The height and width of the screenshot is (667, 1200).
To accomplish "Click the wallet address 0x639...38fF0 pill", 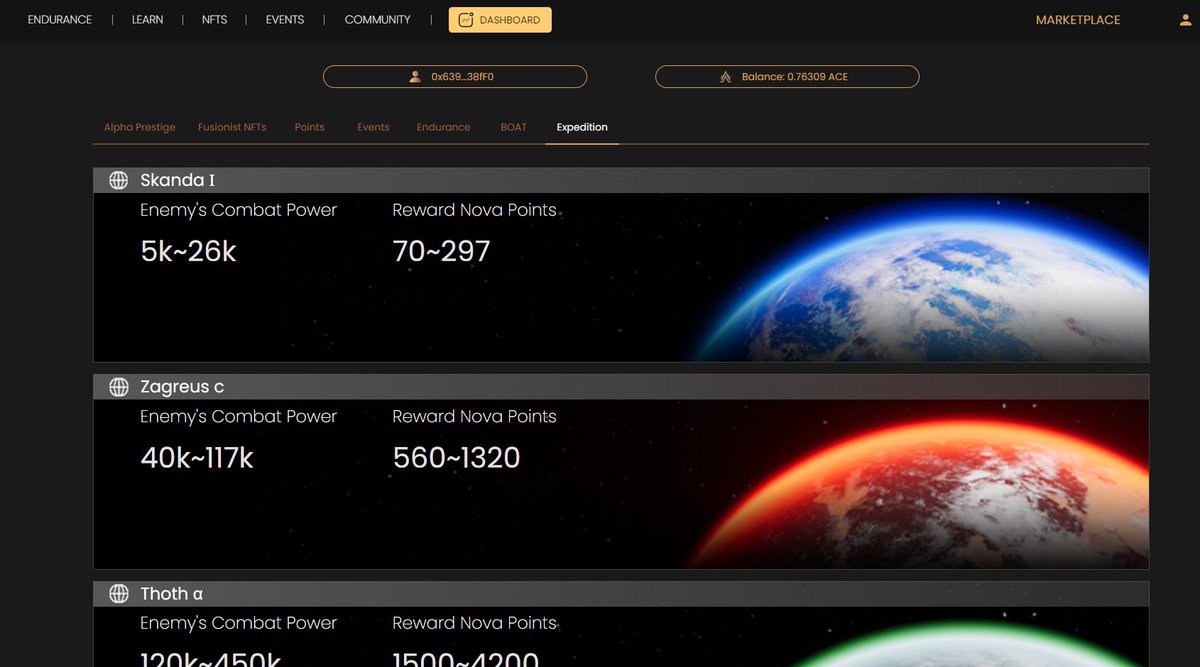I will point(455,76).
